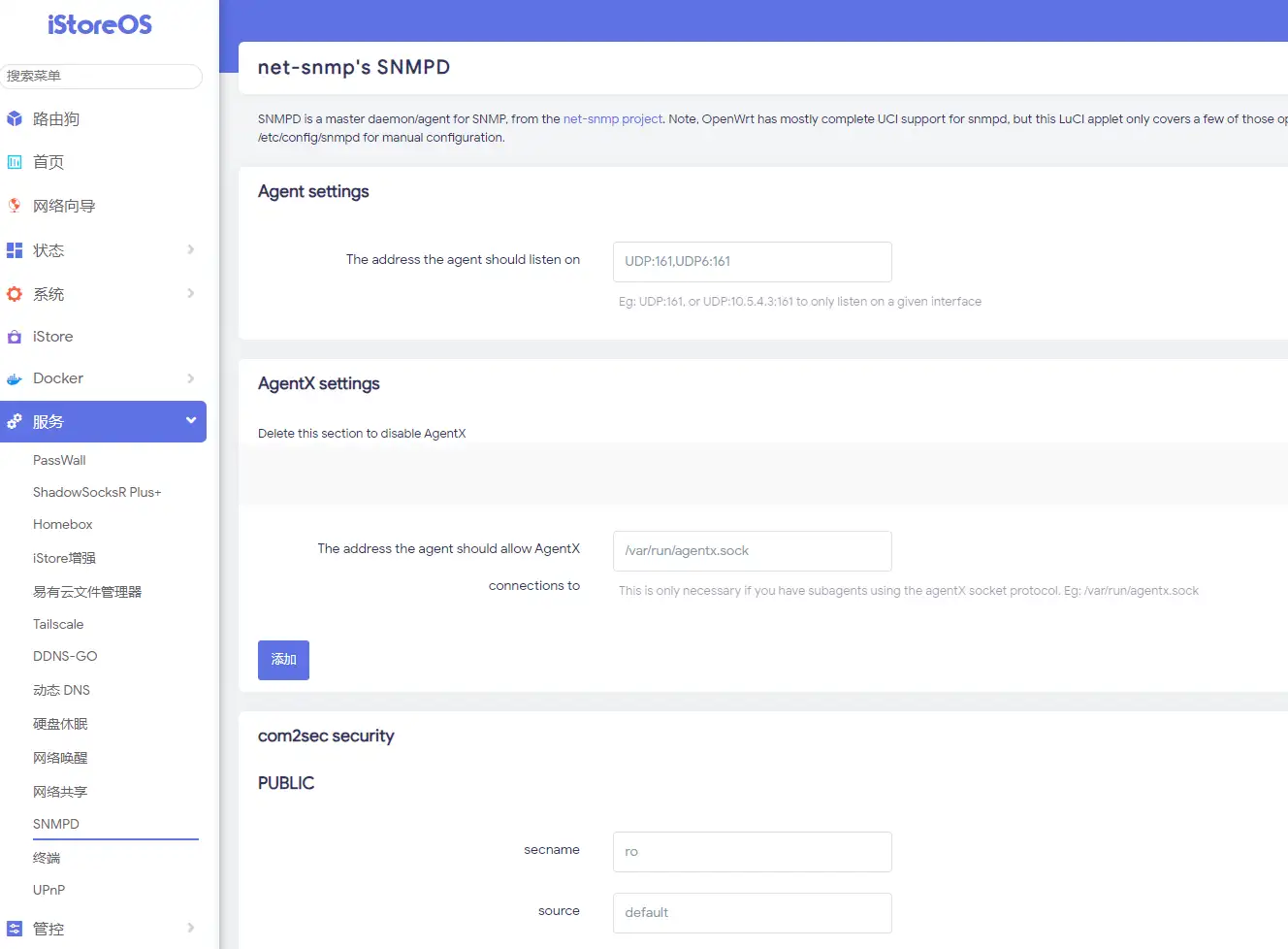Click the 路由狗 cube icon in sidebar
Screen dimensions: 1288x949
15,119
